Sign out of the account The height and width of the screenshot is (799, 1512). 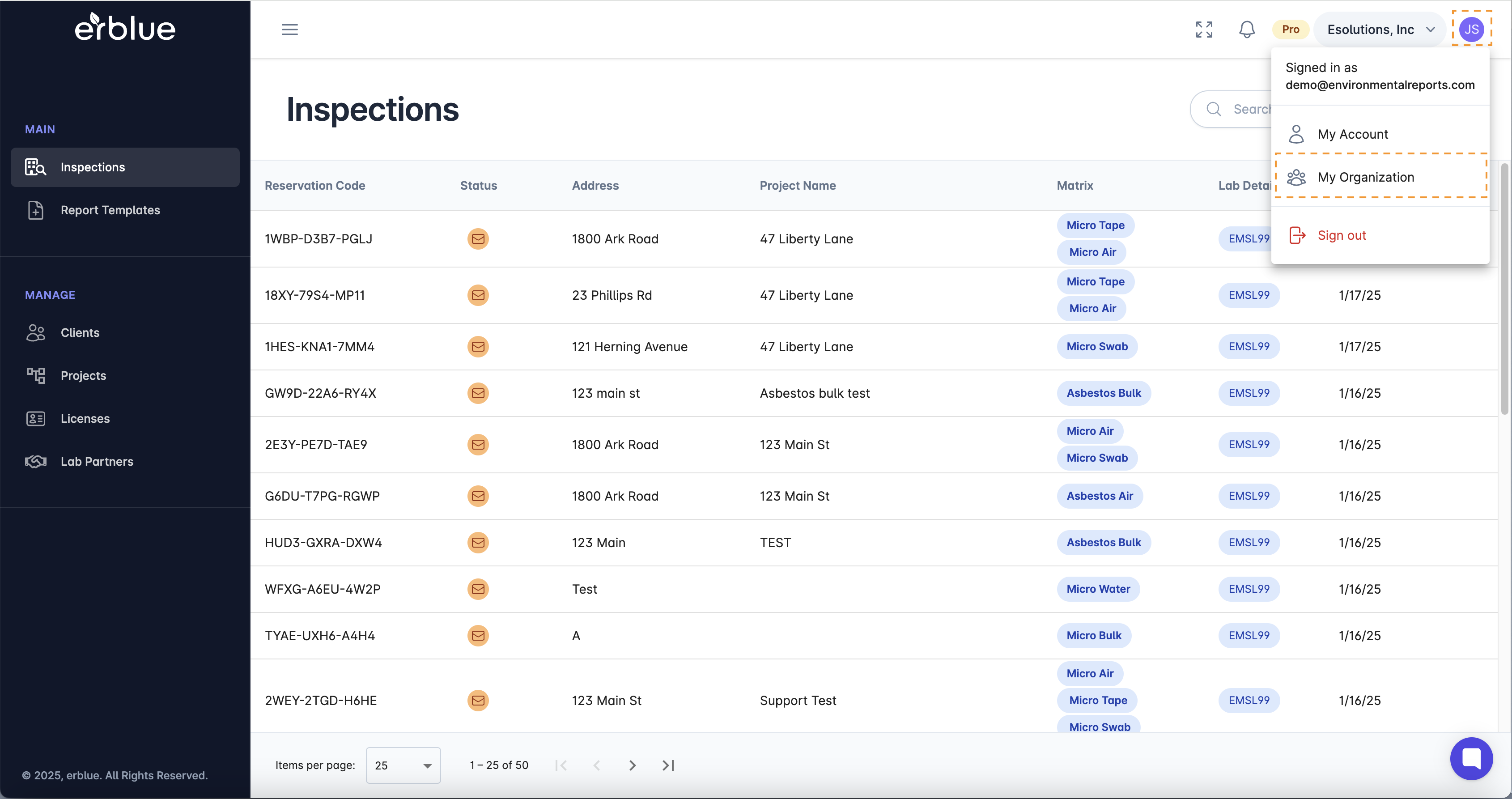point(1341,235)
